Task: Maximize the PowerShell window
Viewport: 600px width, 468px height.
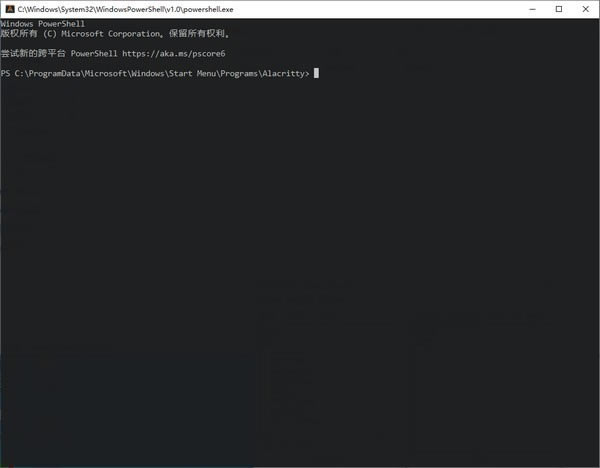Action: 559,9
